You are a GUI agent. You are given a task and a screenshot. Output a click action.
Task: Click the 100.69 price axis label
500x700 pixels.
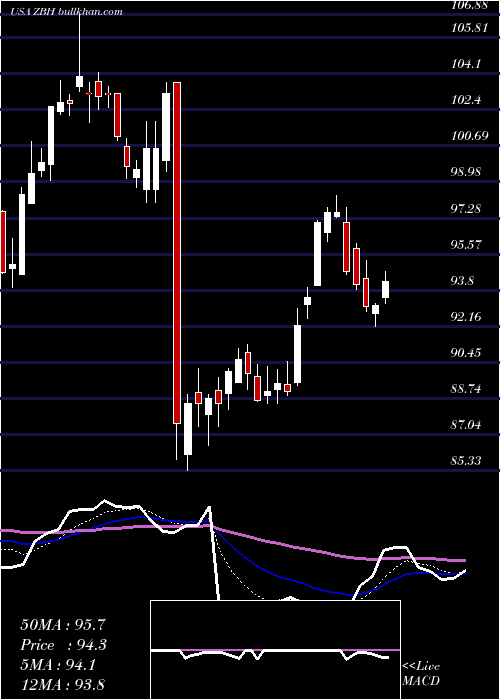click(468, 136)
